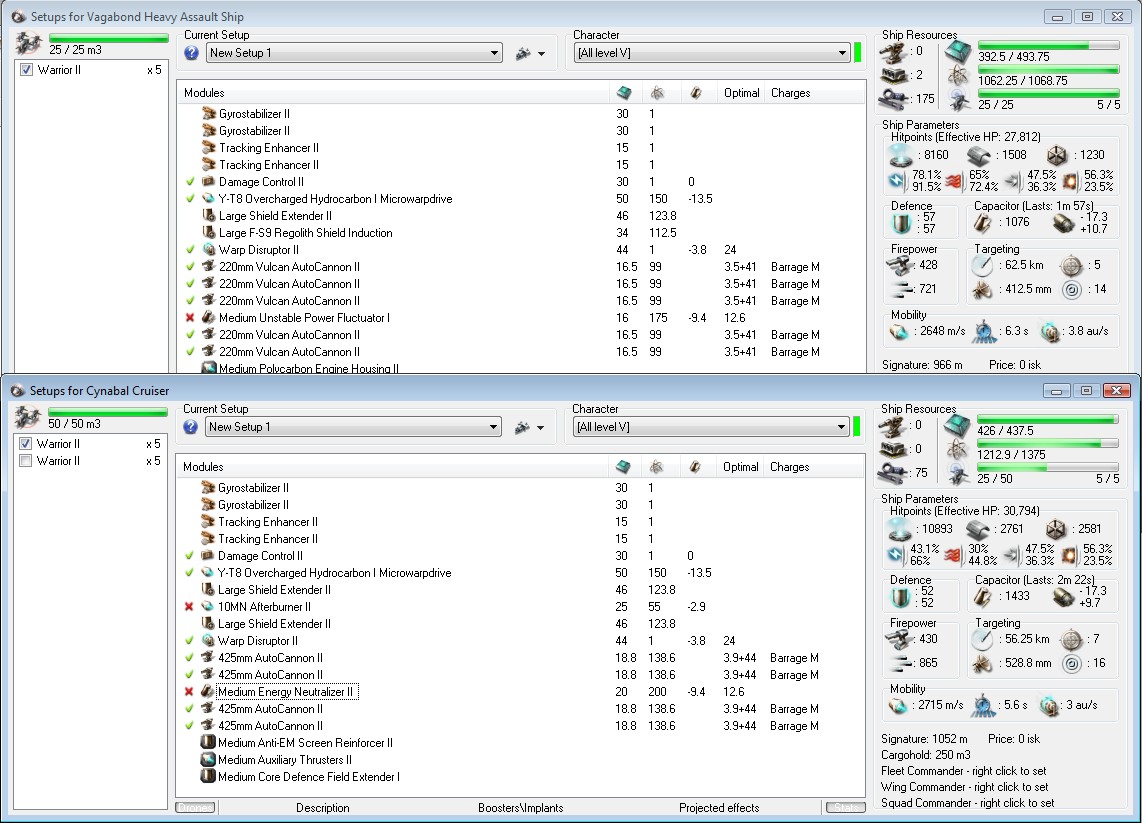The width and height of the screenshot is (1142, 823).
Task: Click the powergrid usage bar above 1212.9 / 1375
Action: [1047, 444]
